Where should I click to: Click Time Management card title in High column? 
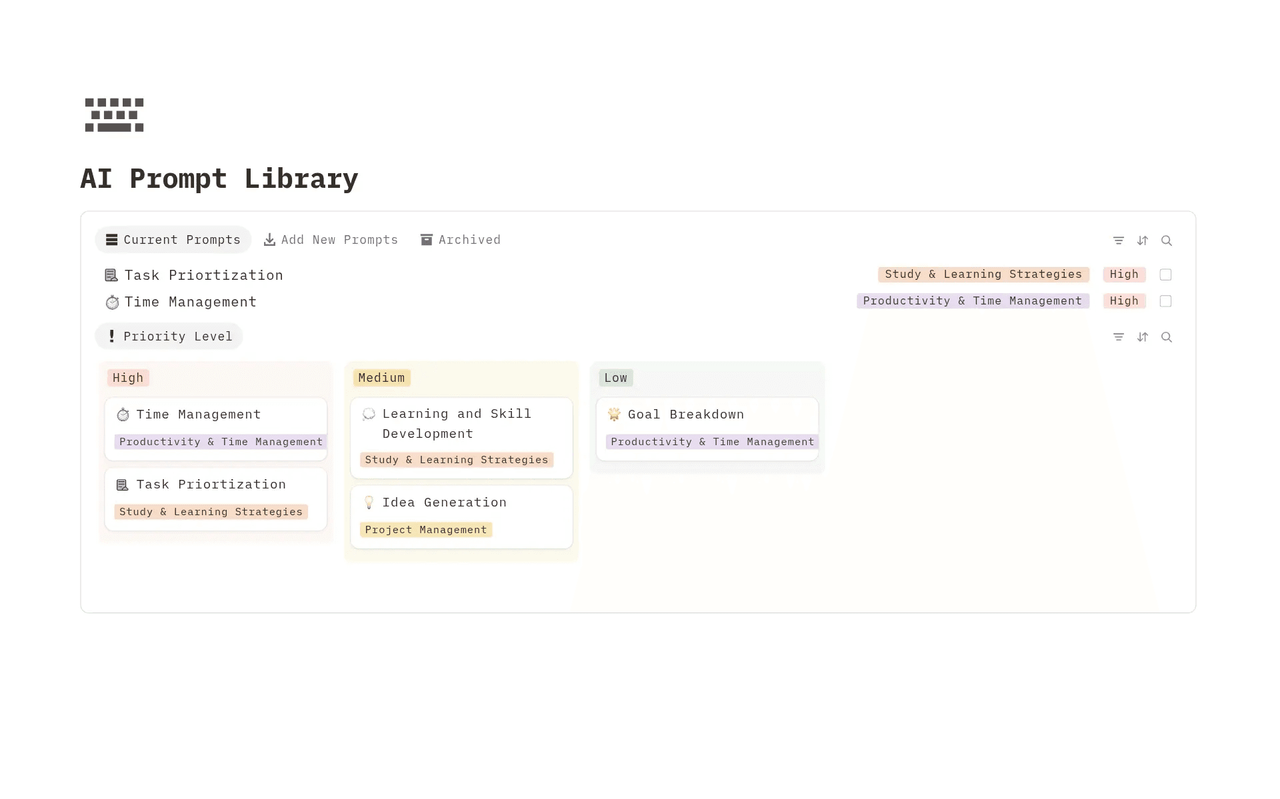pyautogui.click(x=199, y=415)
